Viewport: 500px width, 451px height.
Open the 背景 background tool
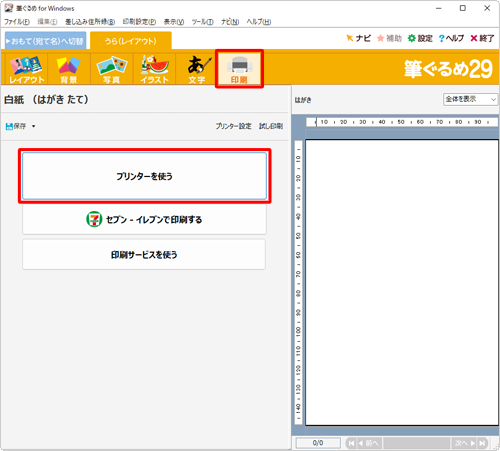click(69, 69)
